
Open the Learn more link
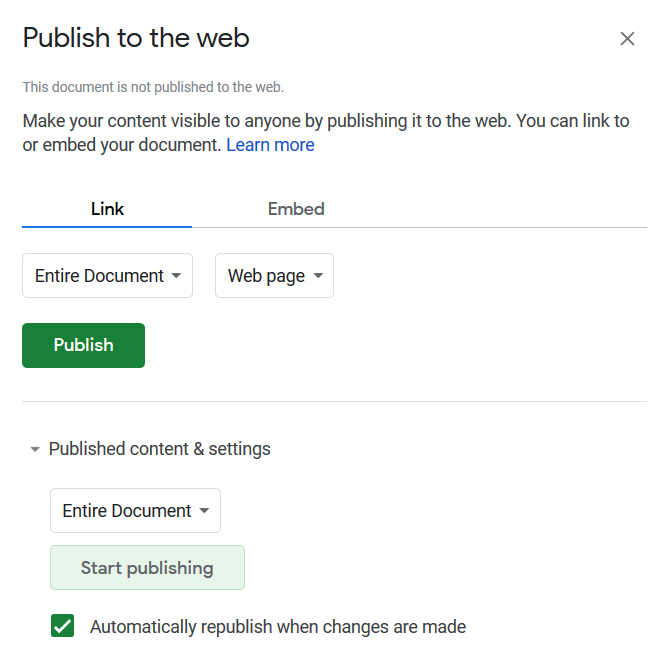coord(270,145)
